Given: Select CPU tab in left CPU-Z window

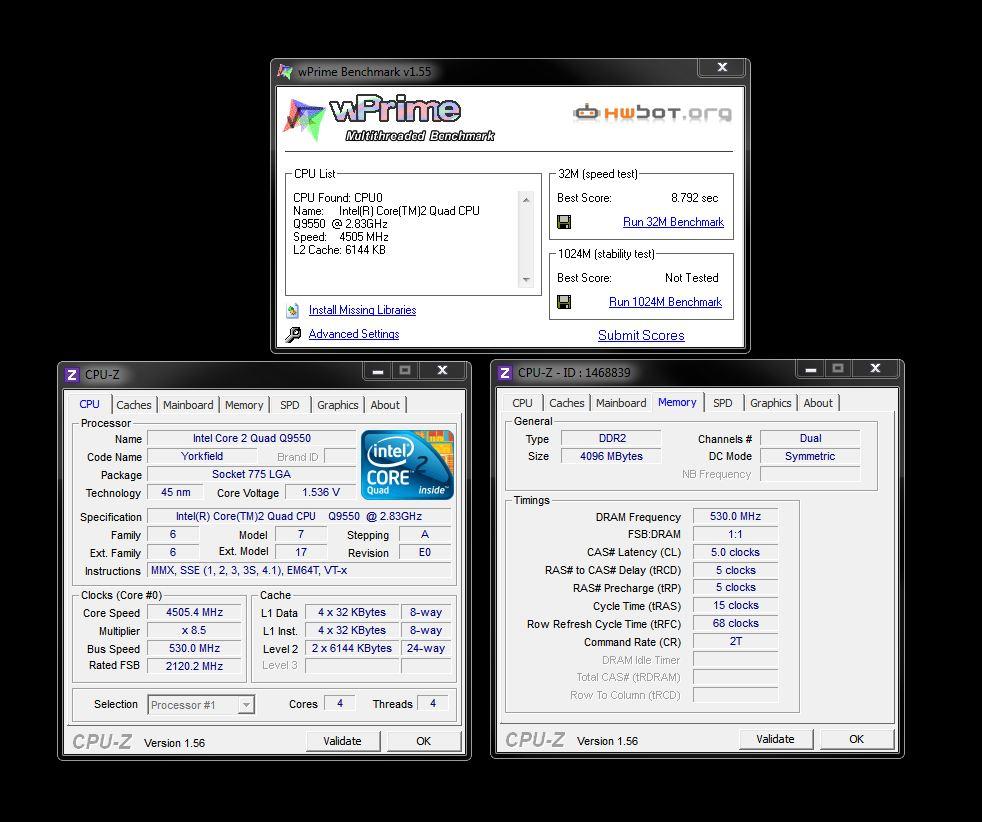Looking at the screenshot, I should [90, 404].
